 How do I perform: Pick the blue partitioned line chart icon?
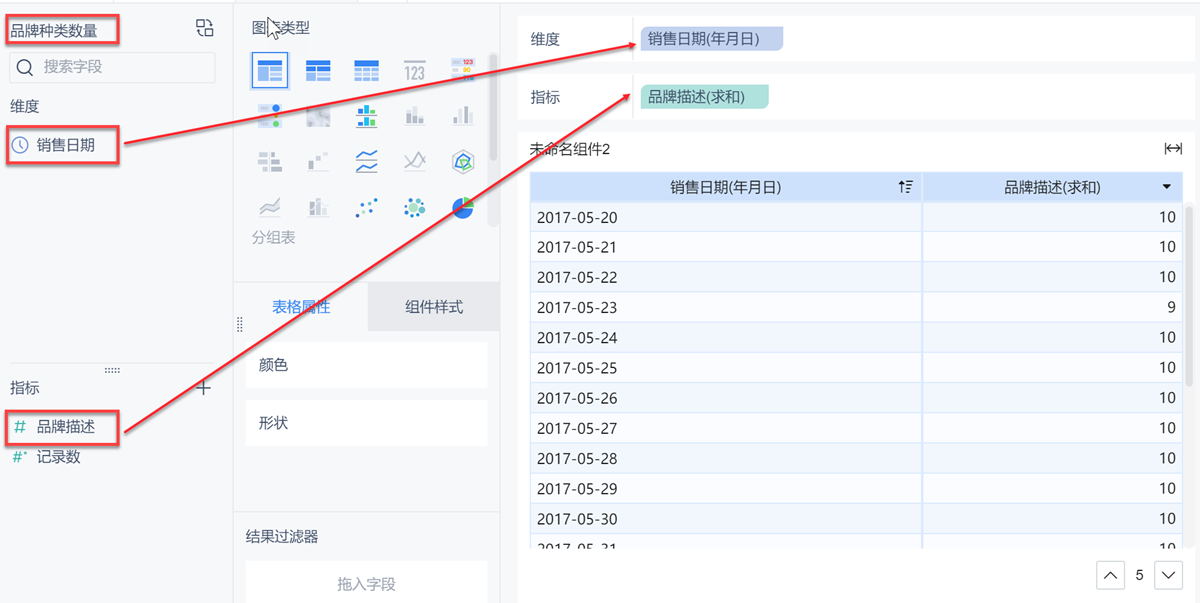coord(367,161)
